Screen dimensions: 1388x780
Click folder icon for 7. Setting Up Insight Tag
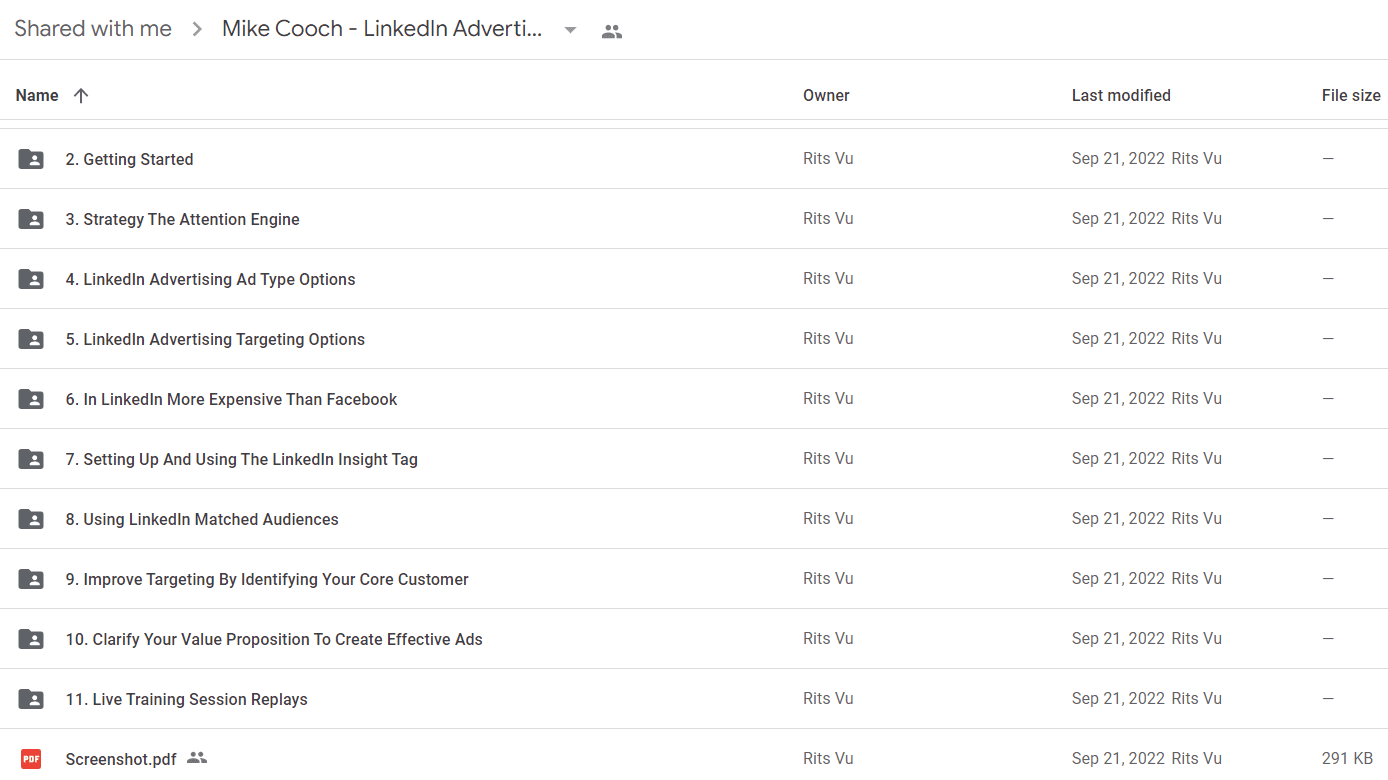point(31,459)
